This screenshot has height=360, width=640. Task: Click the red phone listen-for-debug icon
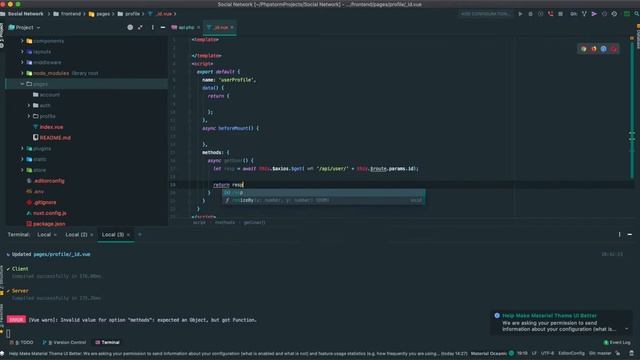[x=550, y=14]
